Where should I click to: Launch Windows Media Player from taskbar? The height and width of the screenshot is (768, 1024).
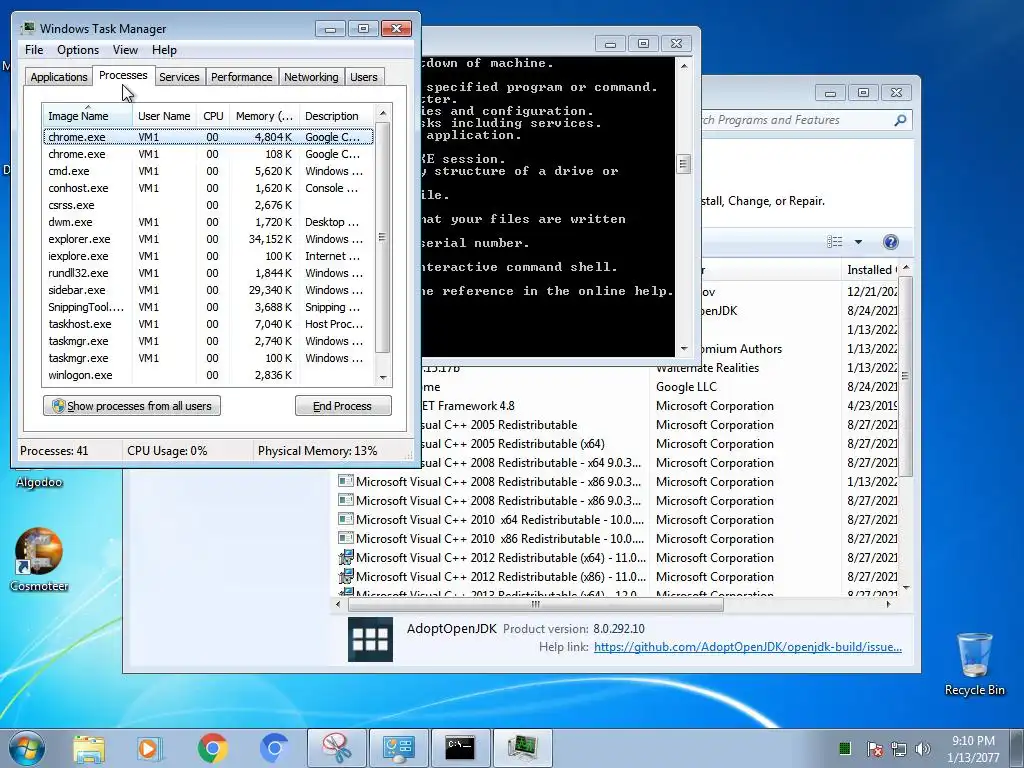click(x=150, y=748)
